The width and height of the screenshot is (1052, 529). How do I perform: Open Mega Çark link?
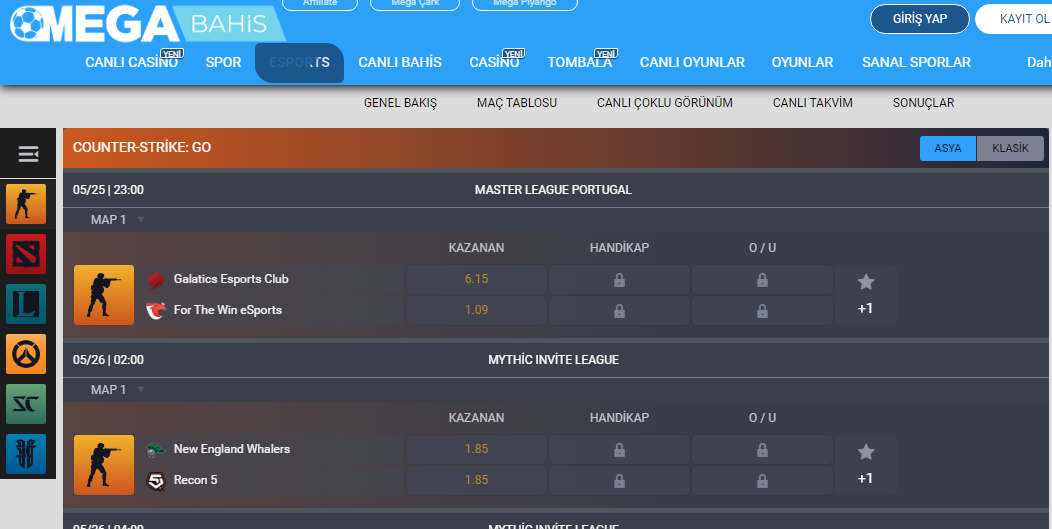tap(415, 4)
